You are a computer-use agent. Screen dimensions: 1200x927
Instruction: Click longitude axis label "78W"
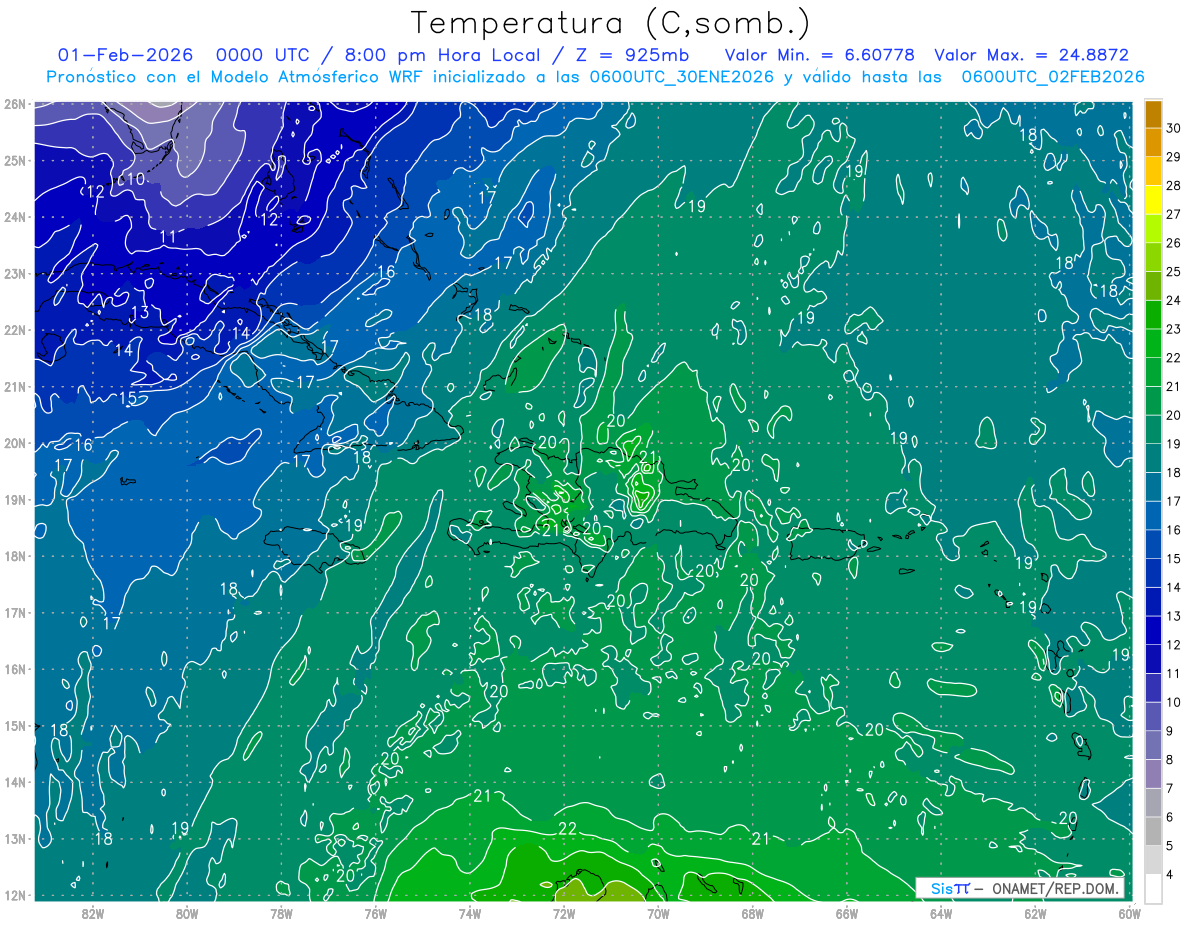click(x=281, y=912)
